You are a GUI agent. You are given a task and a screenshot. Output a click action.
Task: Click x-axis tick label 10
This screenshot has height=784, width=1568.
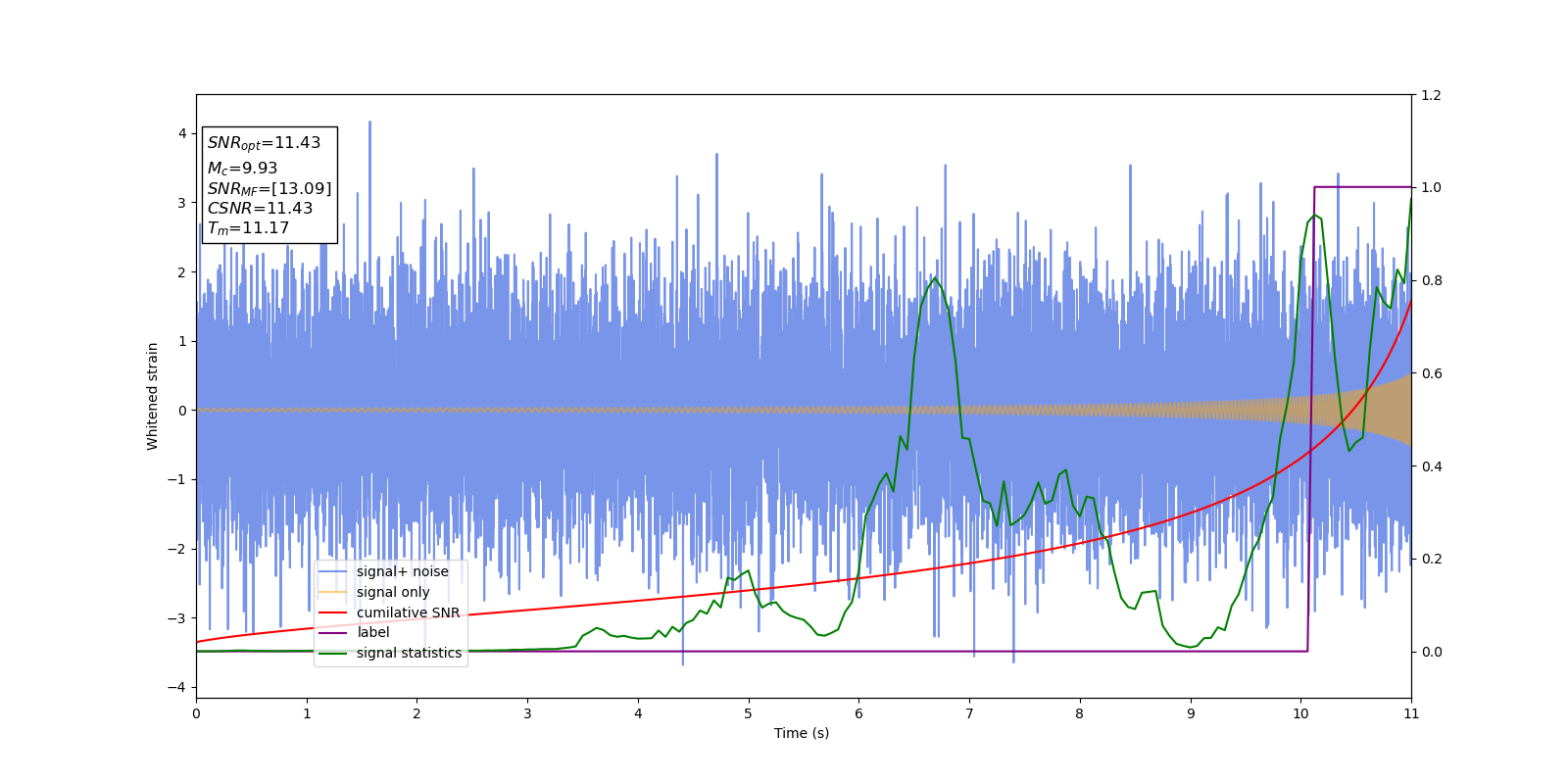point(1300,713)
